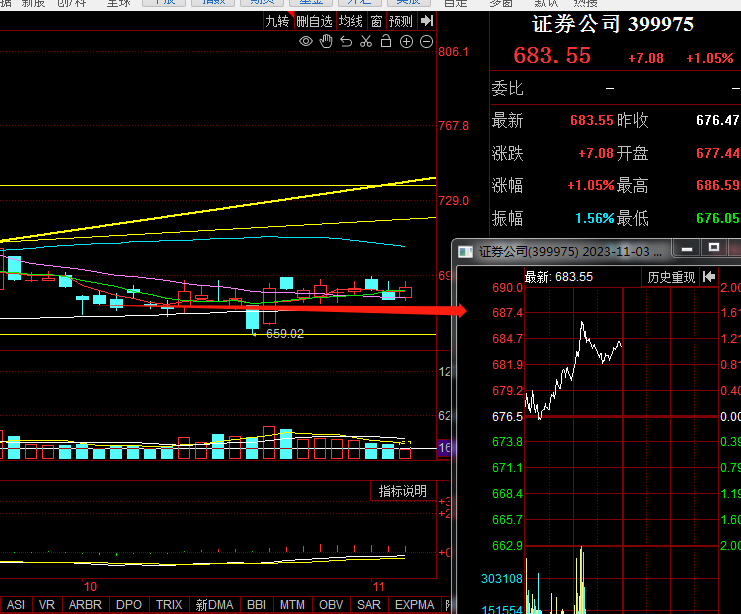Open 指标说明 indicator description
The height and width of the screenshot is (614, 741).
(x=403, y=491)
